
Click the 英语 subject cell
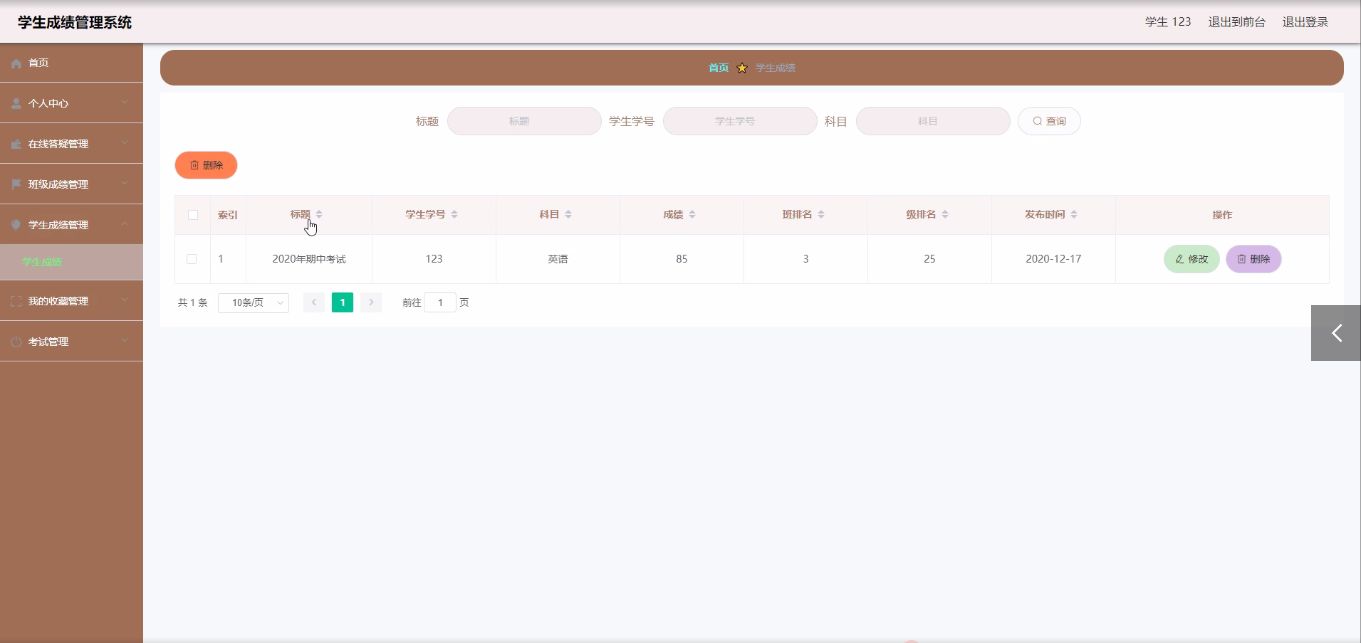(557, 259)
